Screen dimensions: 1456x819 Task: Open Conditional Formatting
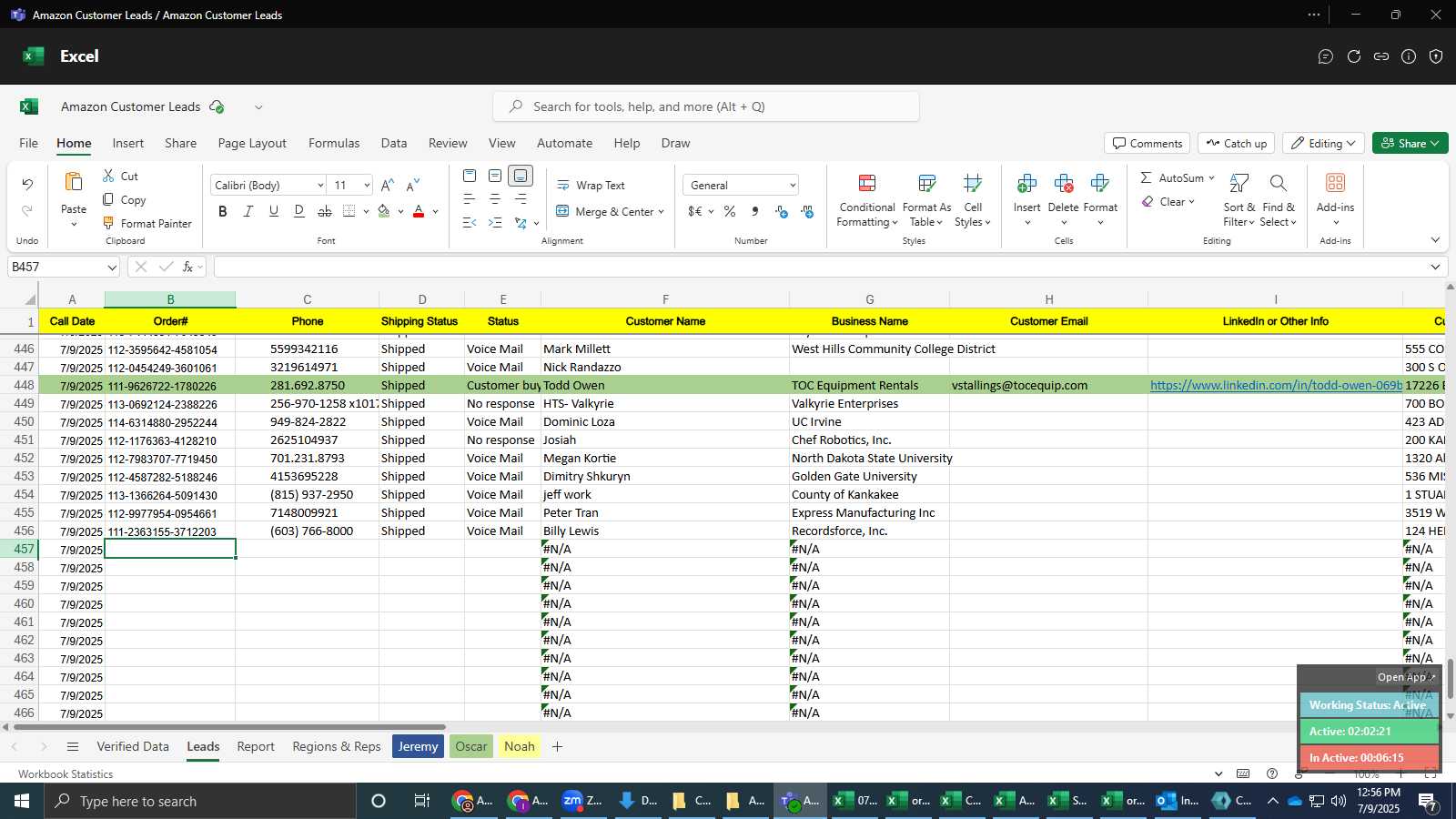867,200
